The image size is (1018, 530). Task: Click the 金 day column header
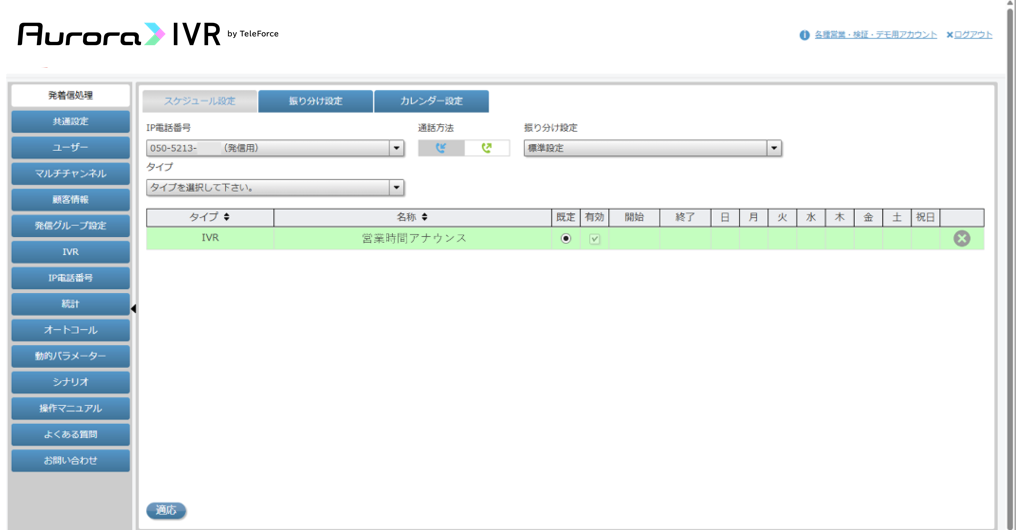pos(868,217)
